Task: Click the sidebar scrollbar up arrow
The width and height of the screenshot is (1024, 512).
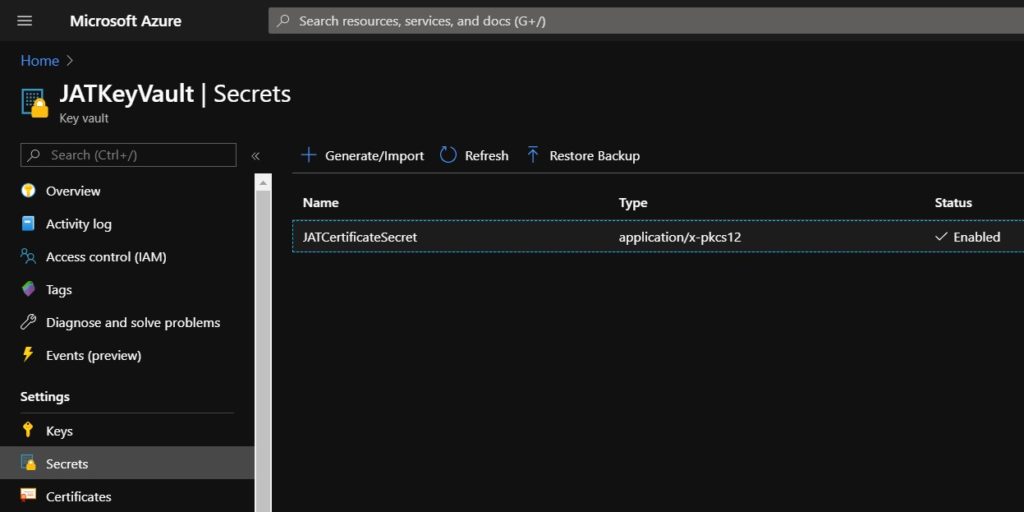Action: pos(263,183)
